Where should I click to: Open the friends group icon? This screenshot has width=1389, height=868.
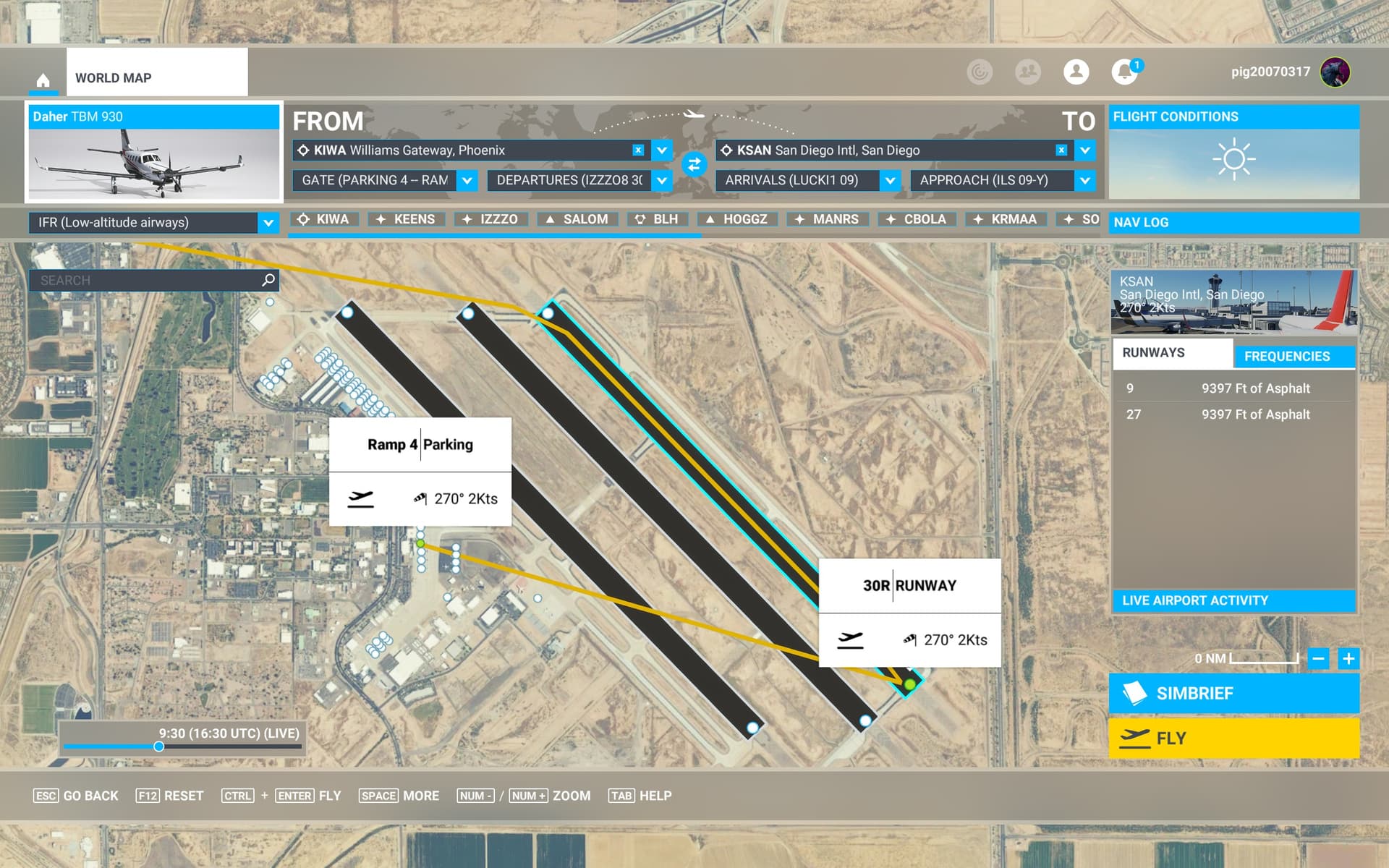pyautogui.click(x=1027, y=72)
